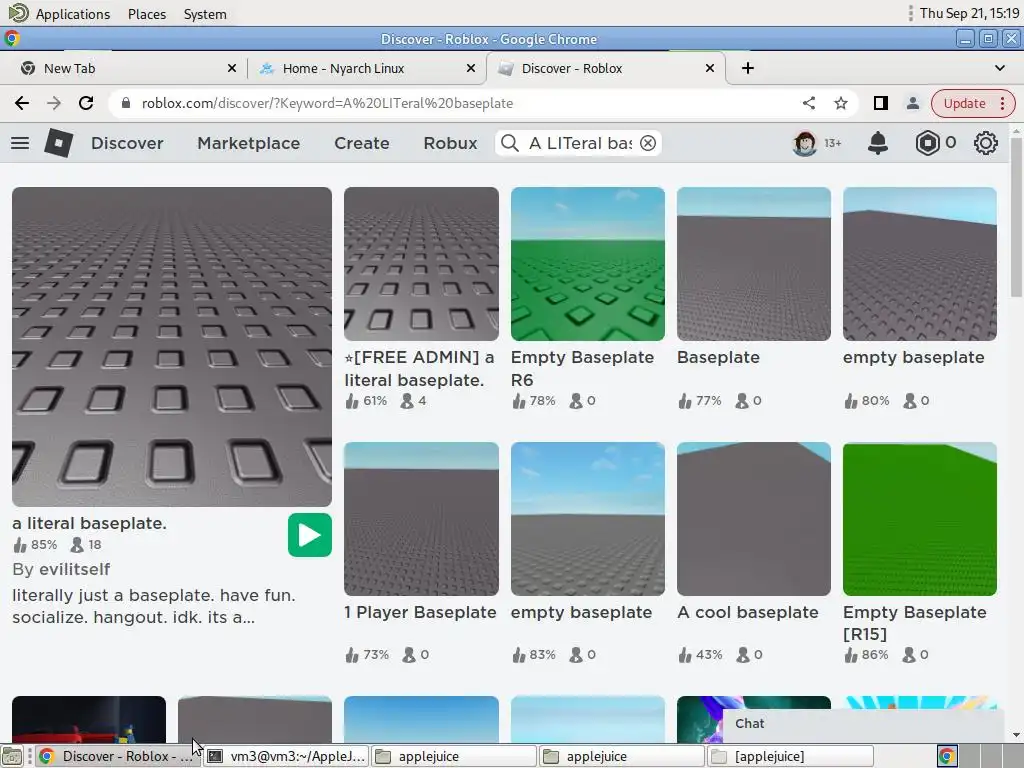Open the Robux navigation link
This screenshot has height=768, width=1024.
point(451,143)
